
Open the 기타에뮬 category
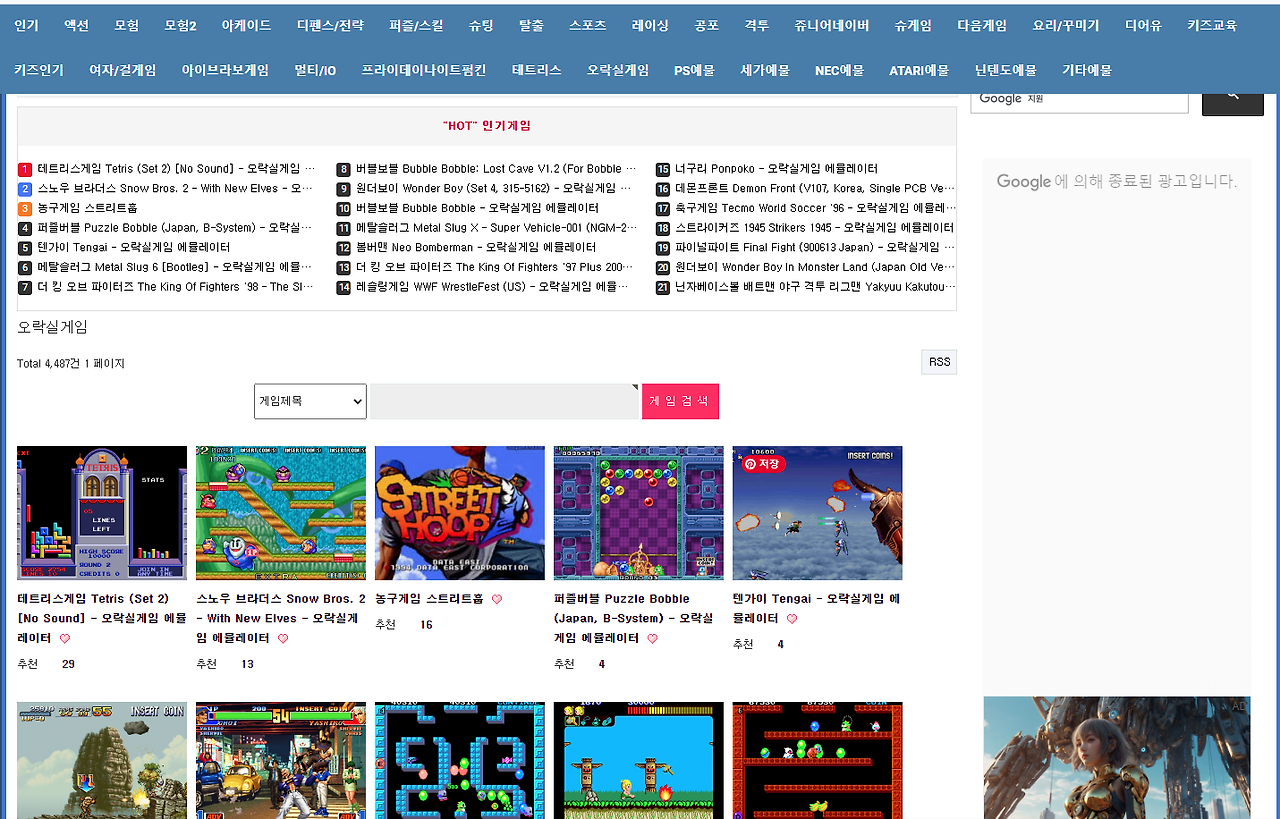pyautogui.click(x=1087, y=70)
